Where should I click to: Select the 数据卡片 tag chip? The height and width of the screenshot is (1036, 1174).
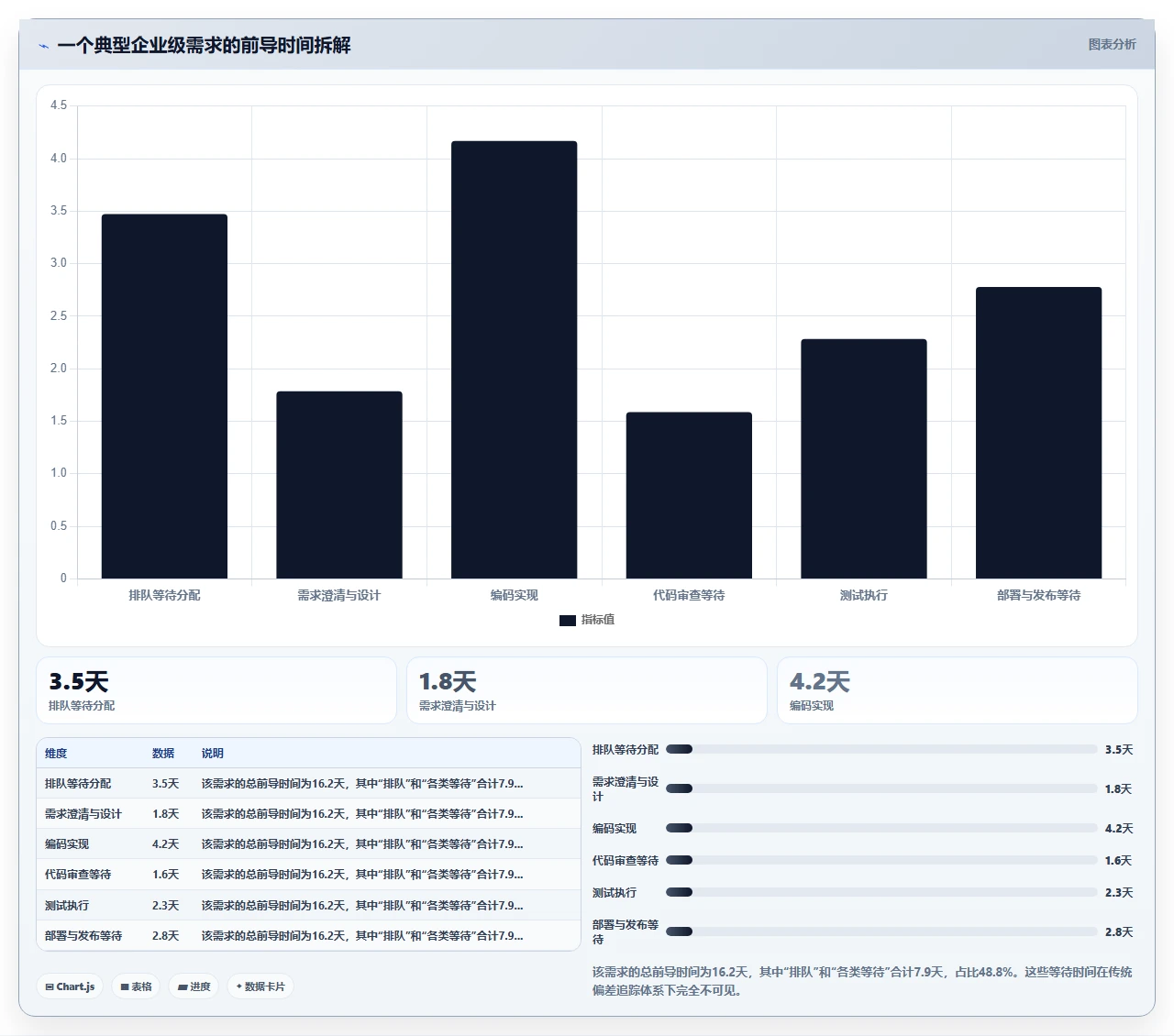tap(260, 986)
